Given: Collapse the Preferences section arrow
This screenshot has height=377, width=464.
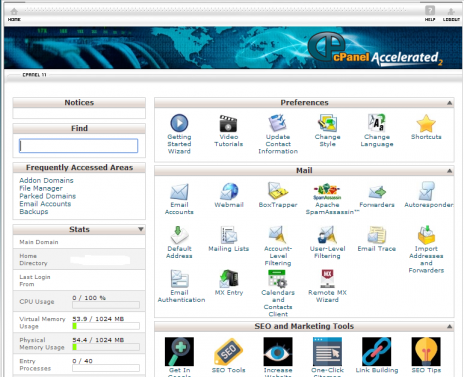Looking at the screenshot, I should tap(449, 103).
